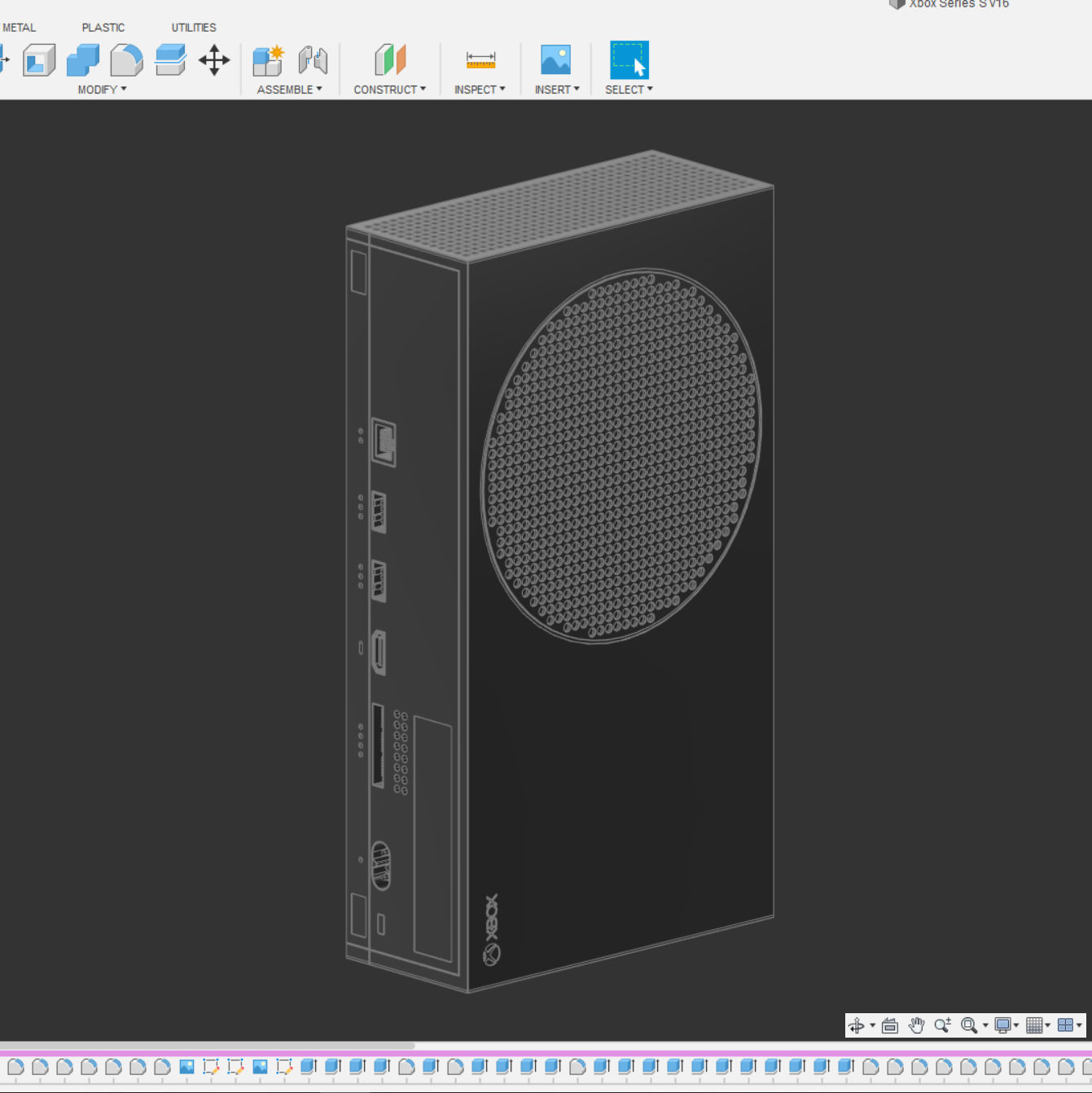
Task: Switch to the PLASTIC tab
Action: click(103, 27)
